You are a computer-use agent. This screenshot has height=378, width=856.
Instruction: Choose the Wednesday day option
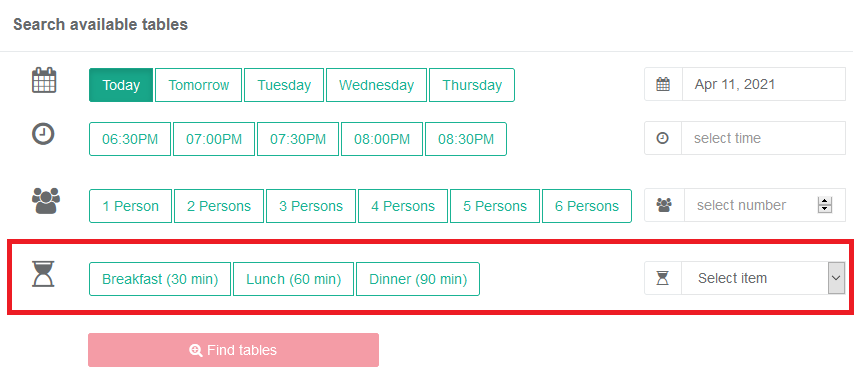coord(377,85)
